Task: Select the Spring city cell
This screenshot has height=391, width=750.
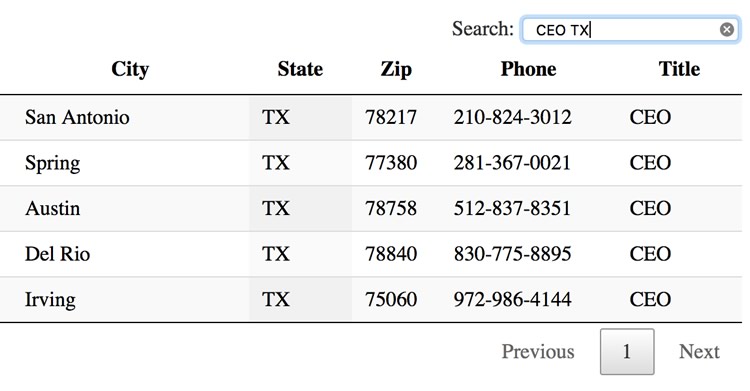Action: [x=53, y=163]
